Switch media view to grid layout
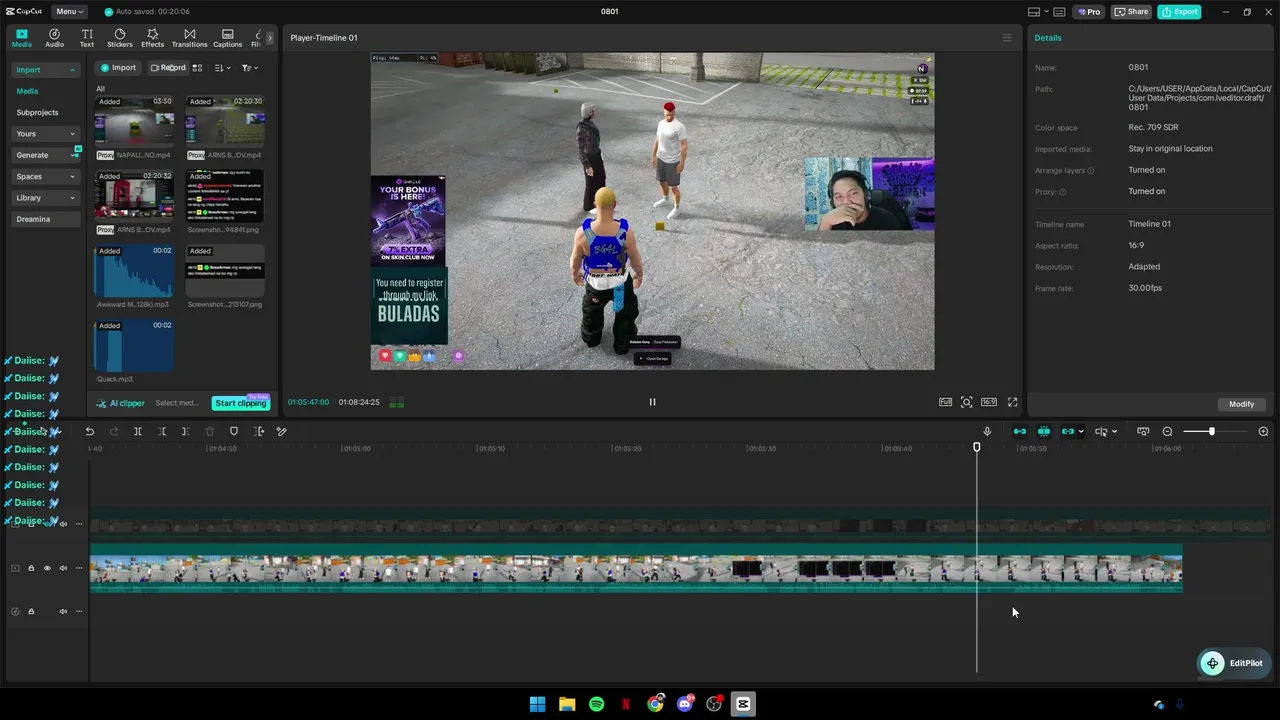The image size is (1280, 720). [x=197, y=68]
